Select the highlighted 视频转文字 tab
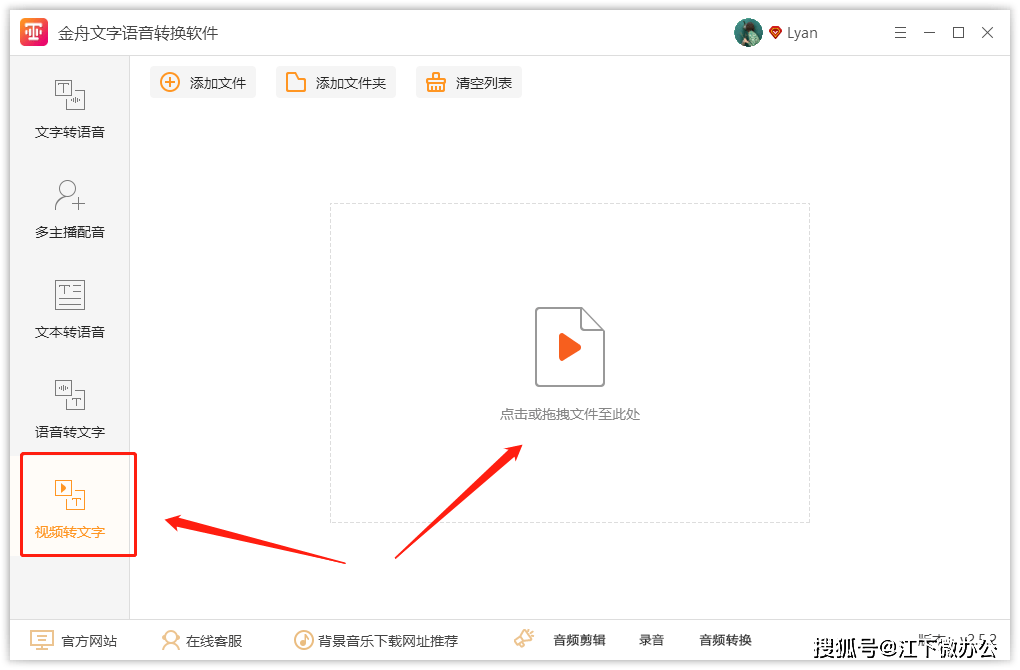The width and height of the screenshot is (1020, 670). 70,506
